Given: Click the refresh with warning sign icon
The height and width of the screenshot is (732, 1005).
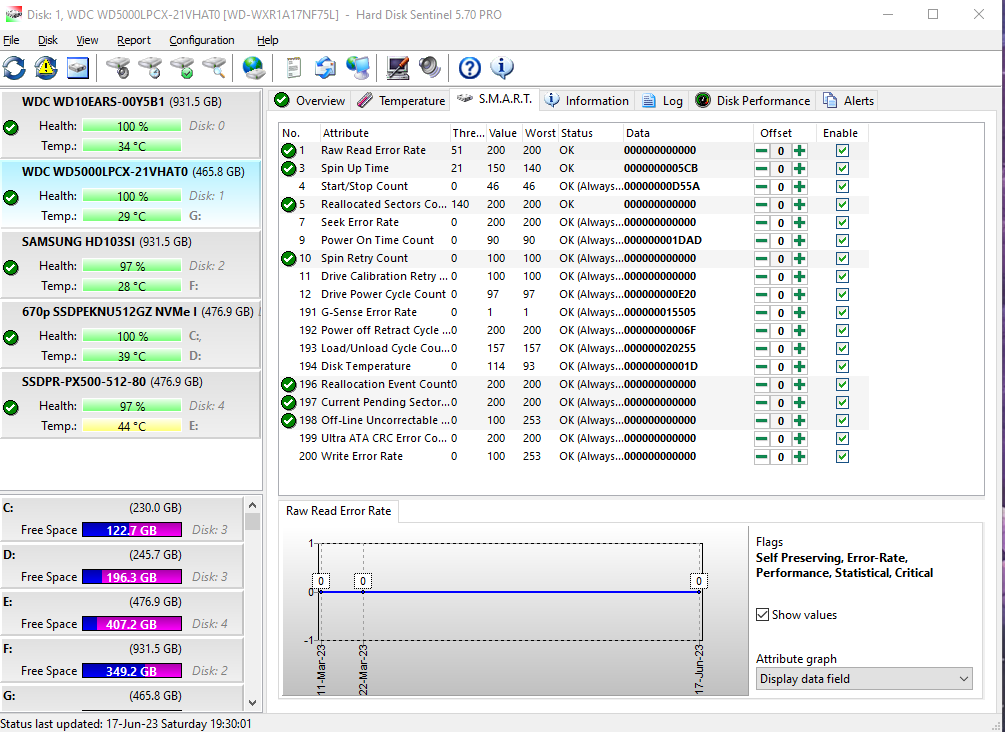Looking at the screenshot, I should [46, 67].
